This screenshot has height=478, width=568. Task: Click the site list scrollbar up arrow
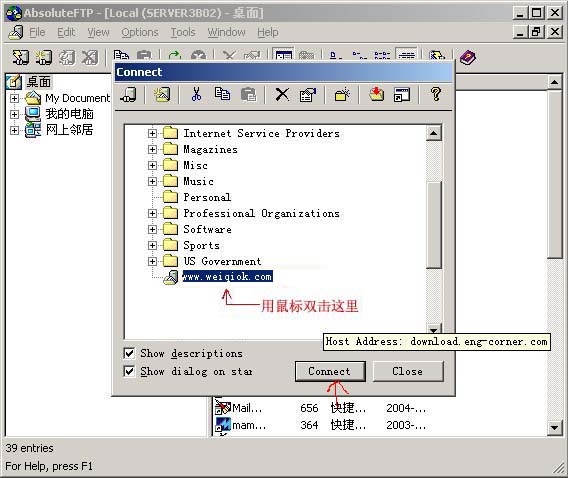tap(434, 133)
